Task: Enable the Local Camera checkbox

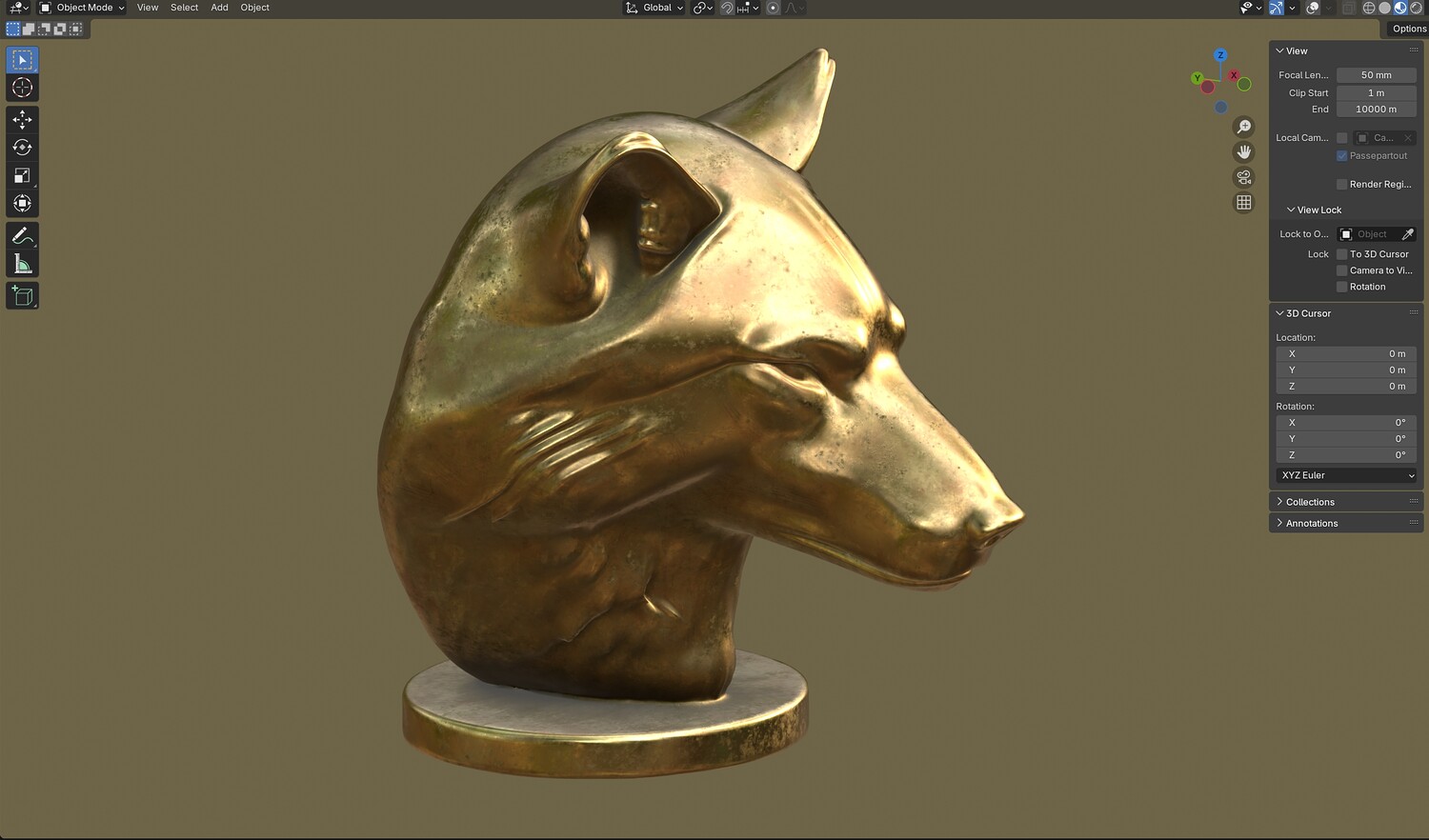Action: click(1342, 138)
